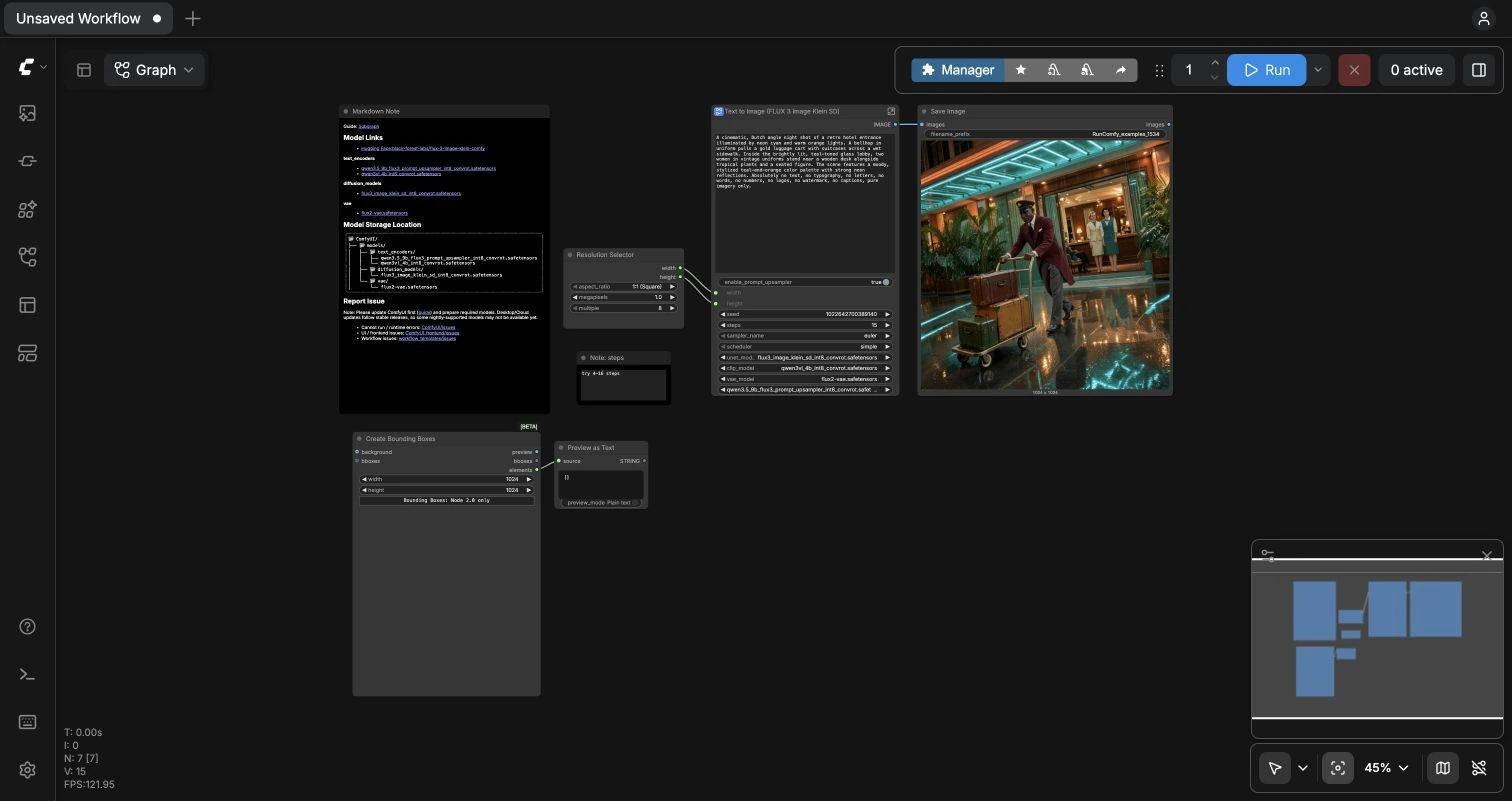Toggle the preview_mode Plain text switch
Viewport: 1512px width, 801px height.
pos(635,503)
